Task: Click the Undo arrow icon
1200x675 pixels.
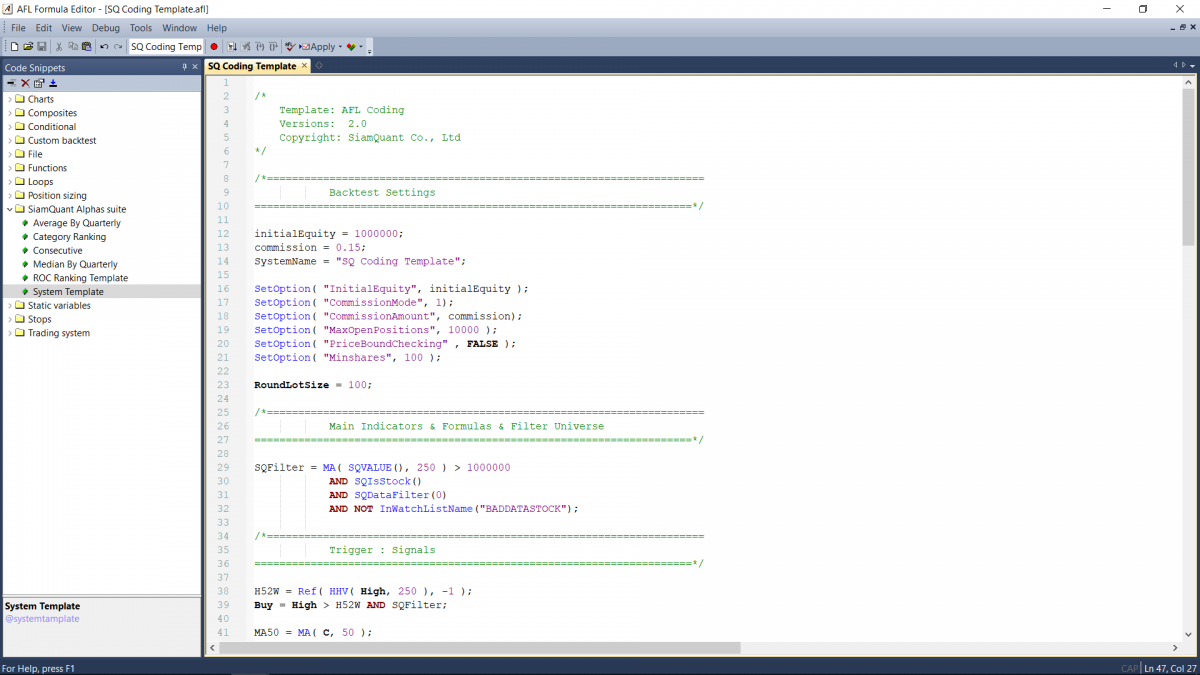Action: point(104,47)
